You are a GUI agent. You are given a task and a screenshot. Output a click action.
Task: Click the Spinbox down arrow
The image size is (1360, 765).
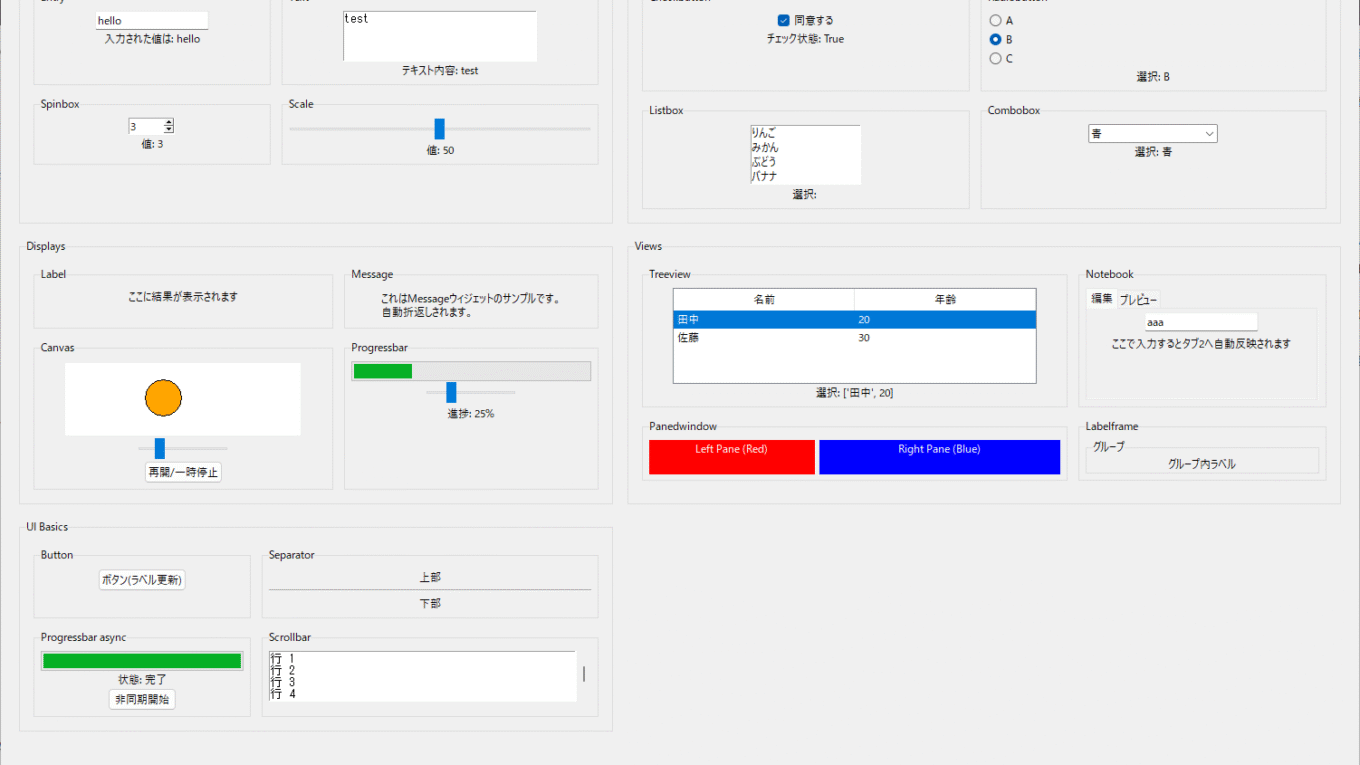coord(169,130)
